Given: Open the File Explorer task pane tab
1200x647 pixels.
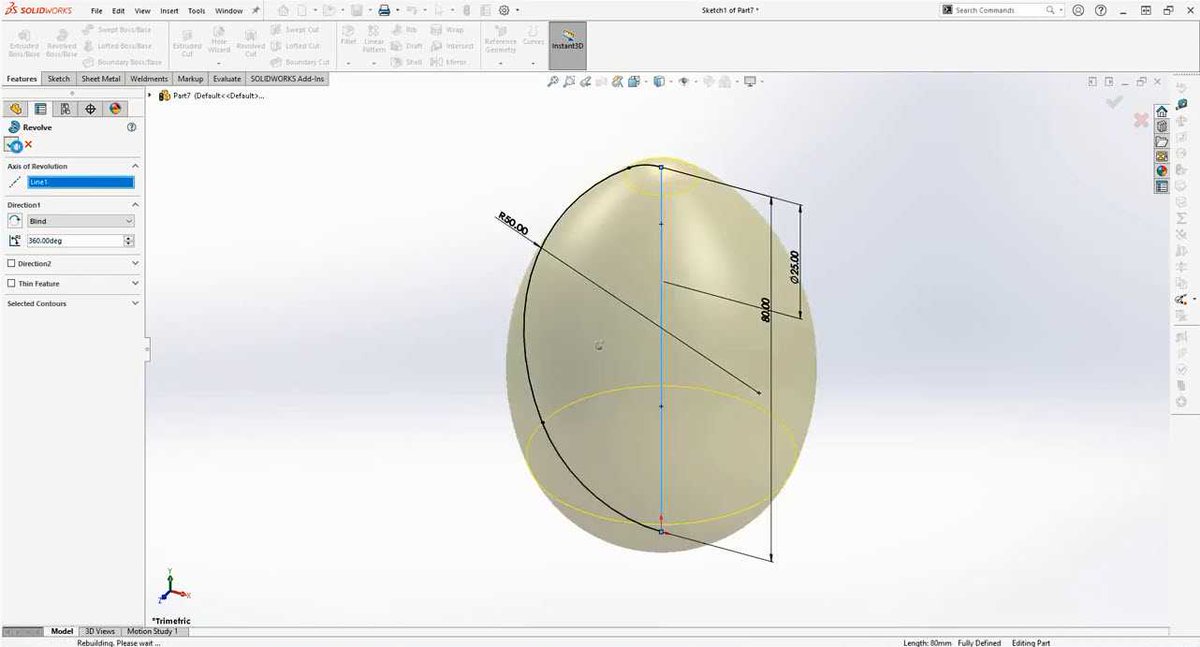Looking at the screenshot, I should [x=1161, y=141].
